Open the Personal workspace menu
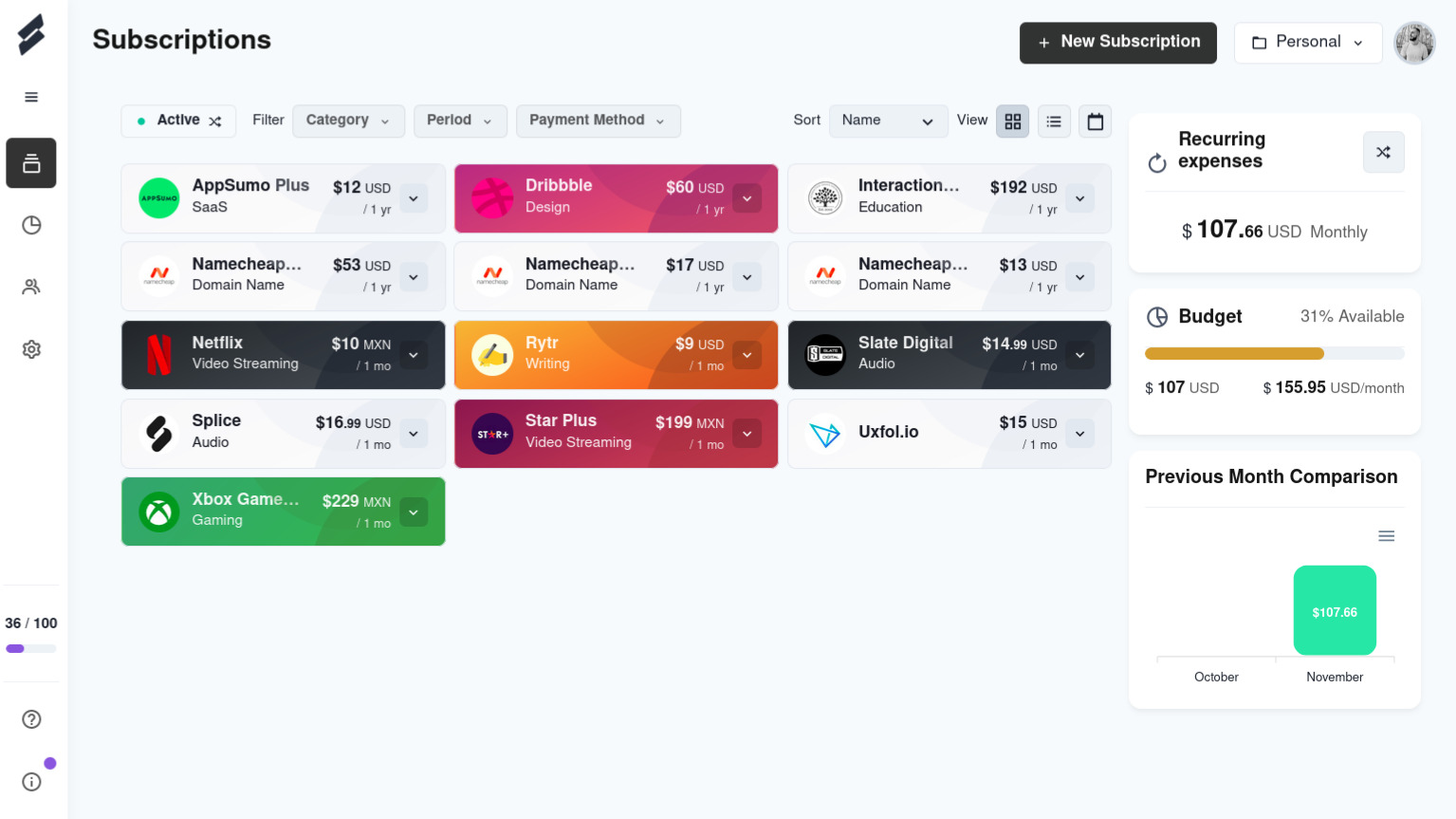Image resolution: width=1456 pixels, height=819 pixels. click(1307, 42)
